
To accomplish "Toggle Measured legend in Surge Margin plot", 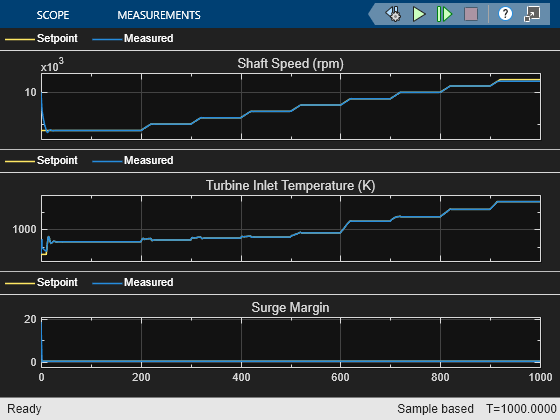I will pyautogui.click(x=133, y=282).
